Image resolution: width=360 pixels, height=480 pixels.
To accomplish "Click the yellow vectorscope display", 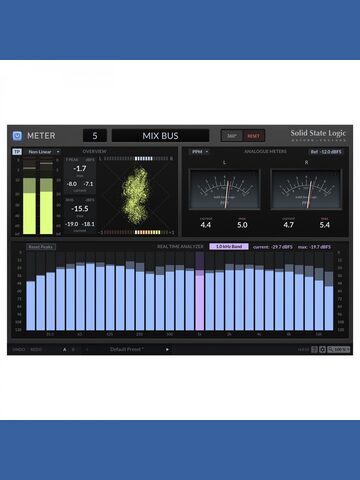I will (136, 195).
